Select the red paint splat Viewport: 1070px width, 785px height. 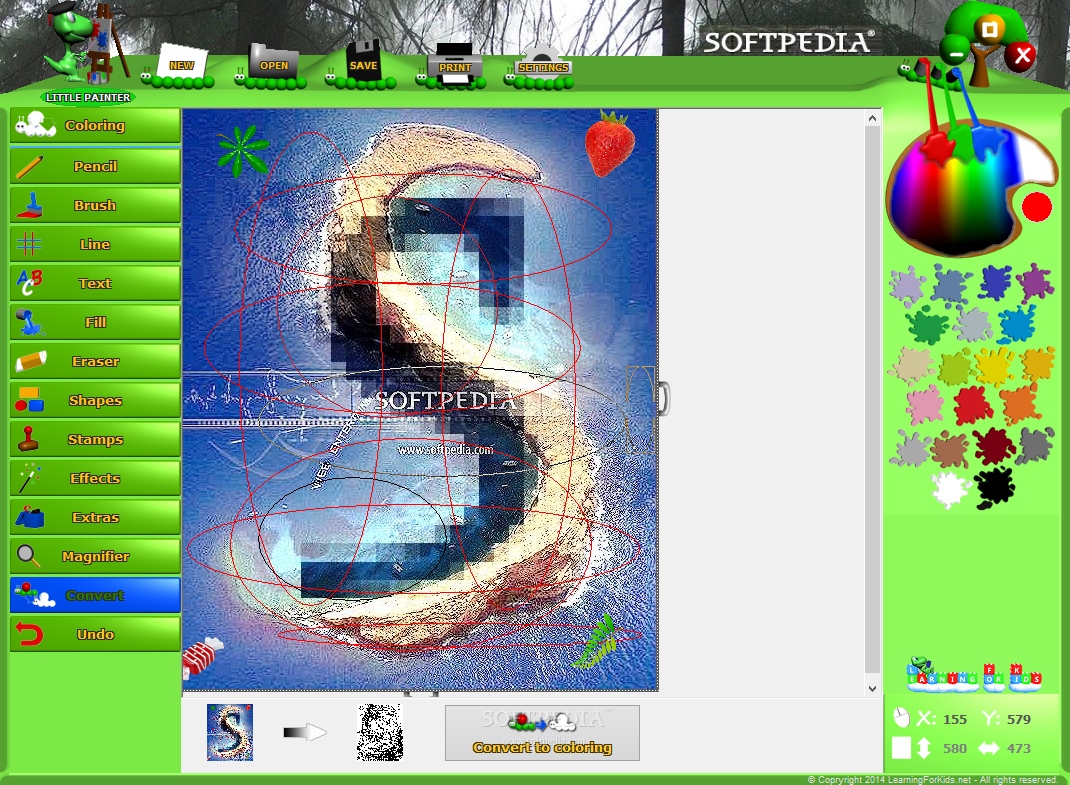click(973, 405)
